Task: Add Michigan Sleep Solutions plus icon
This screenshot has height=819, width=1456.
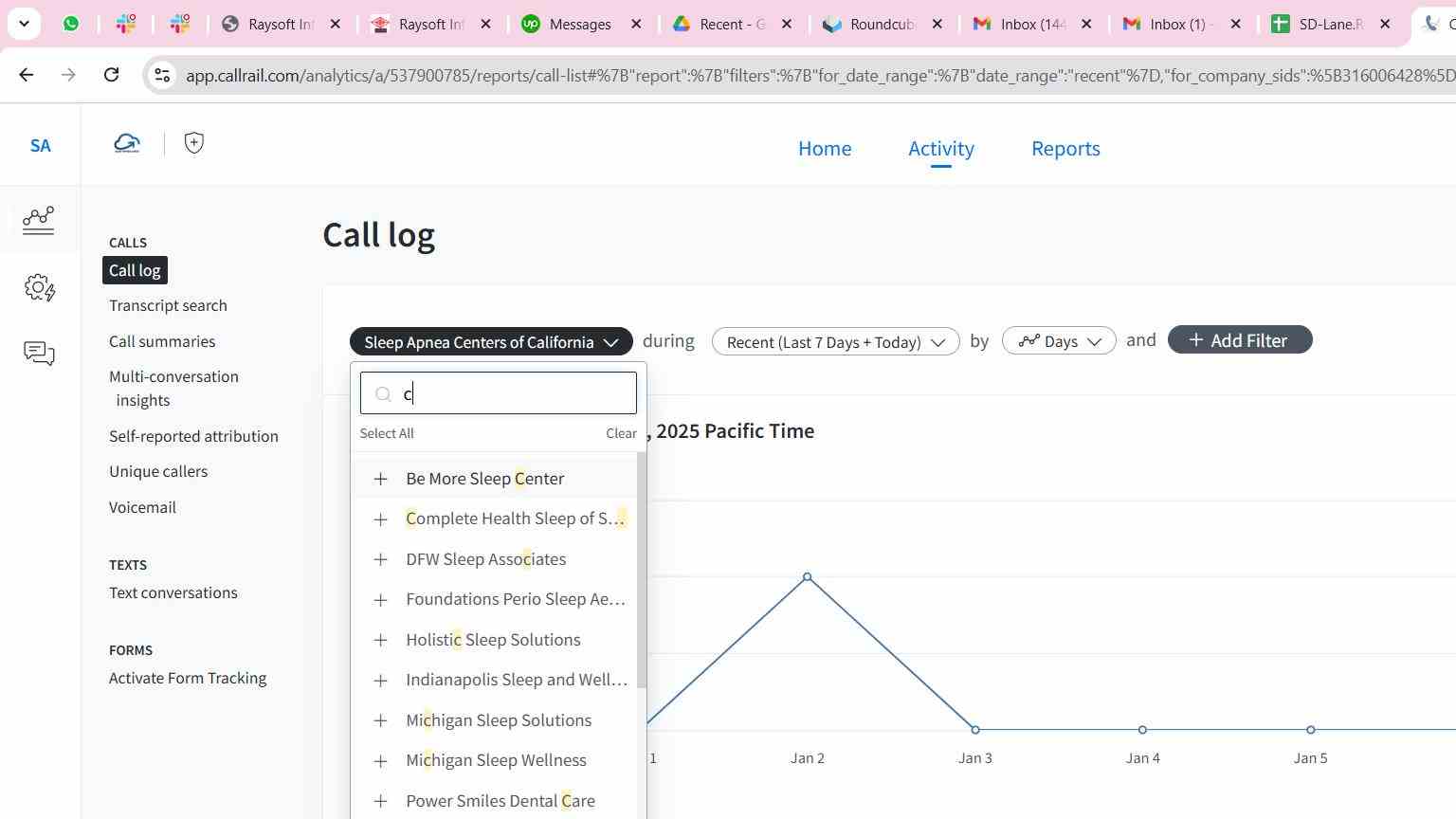Action: tap(380, 720)
